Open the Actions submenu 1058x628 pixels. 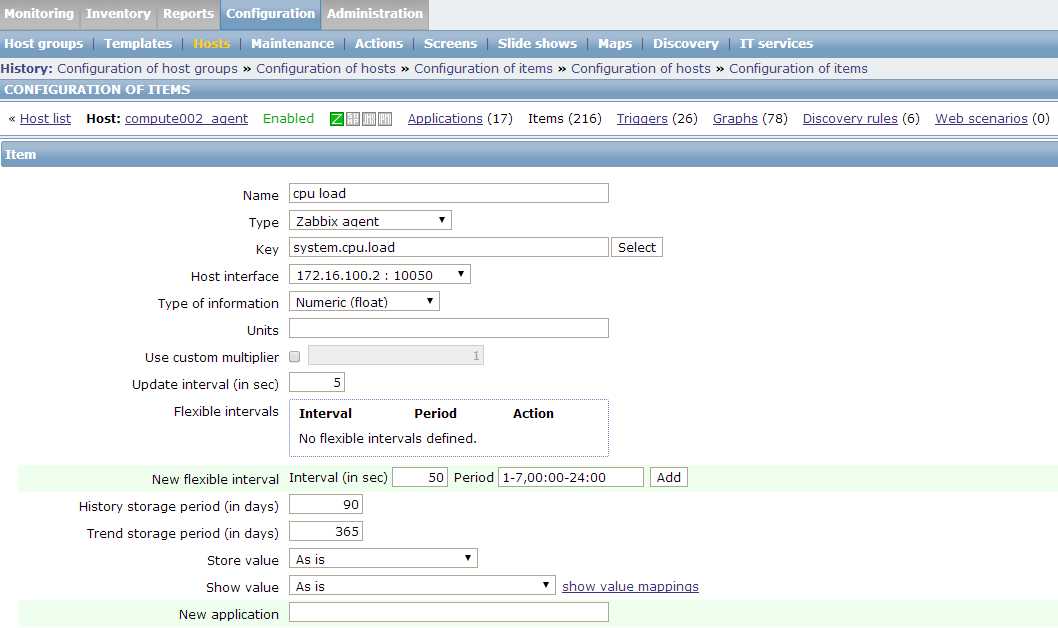point(379,43)
